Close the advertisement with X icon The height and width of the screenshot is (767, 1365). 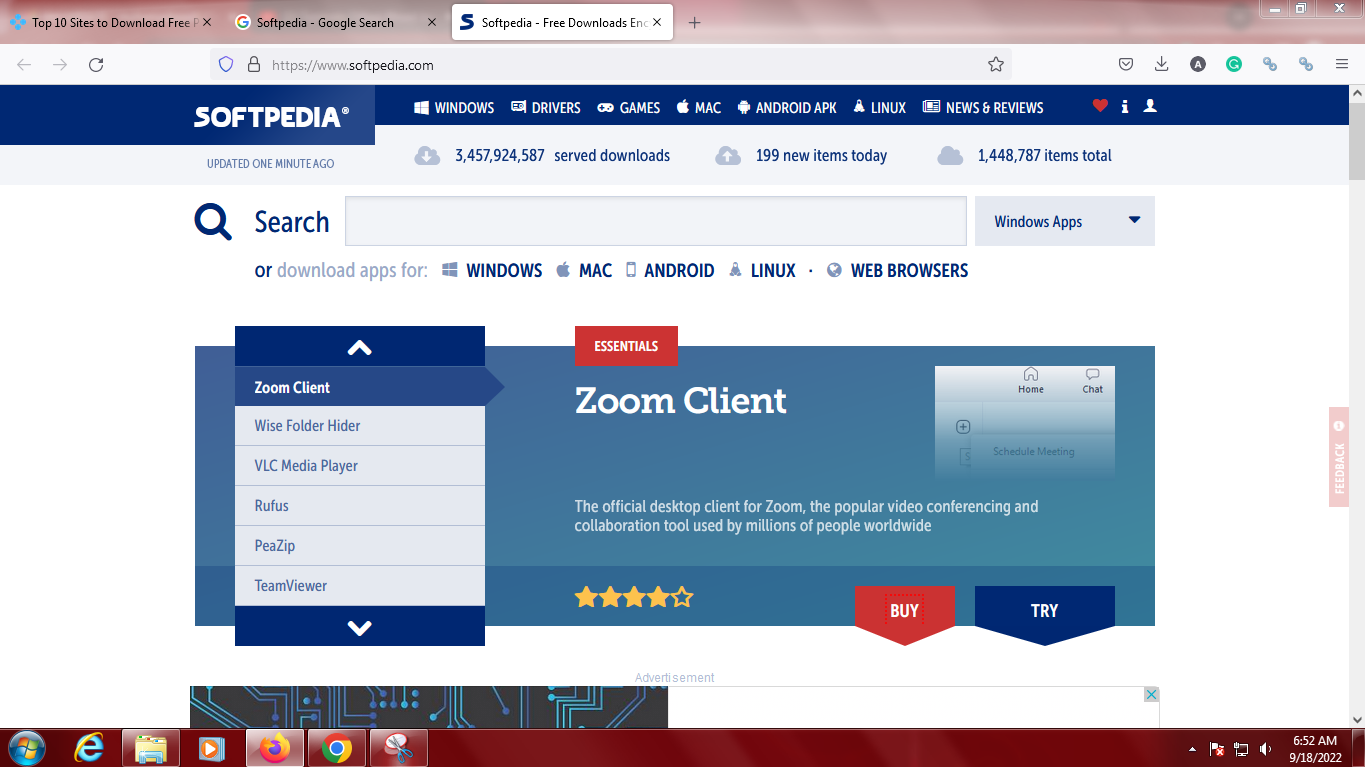[x=1152, y=694]
